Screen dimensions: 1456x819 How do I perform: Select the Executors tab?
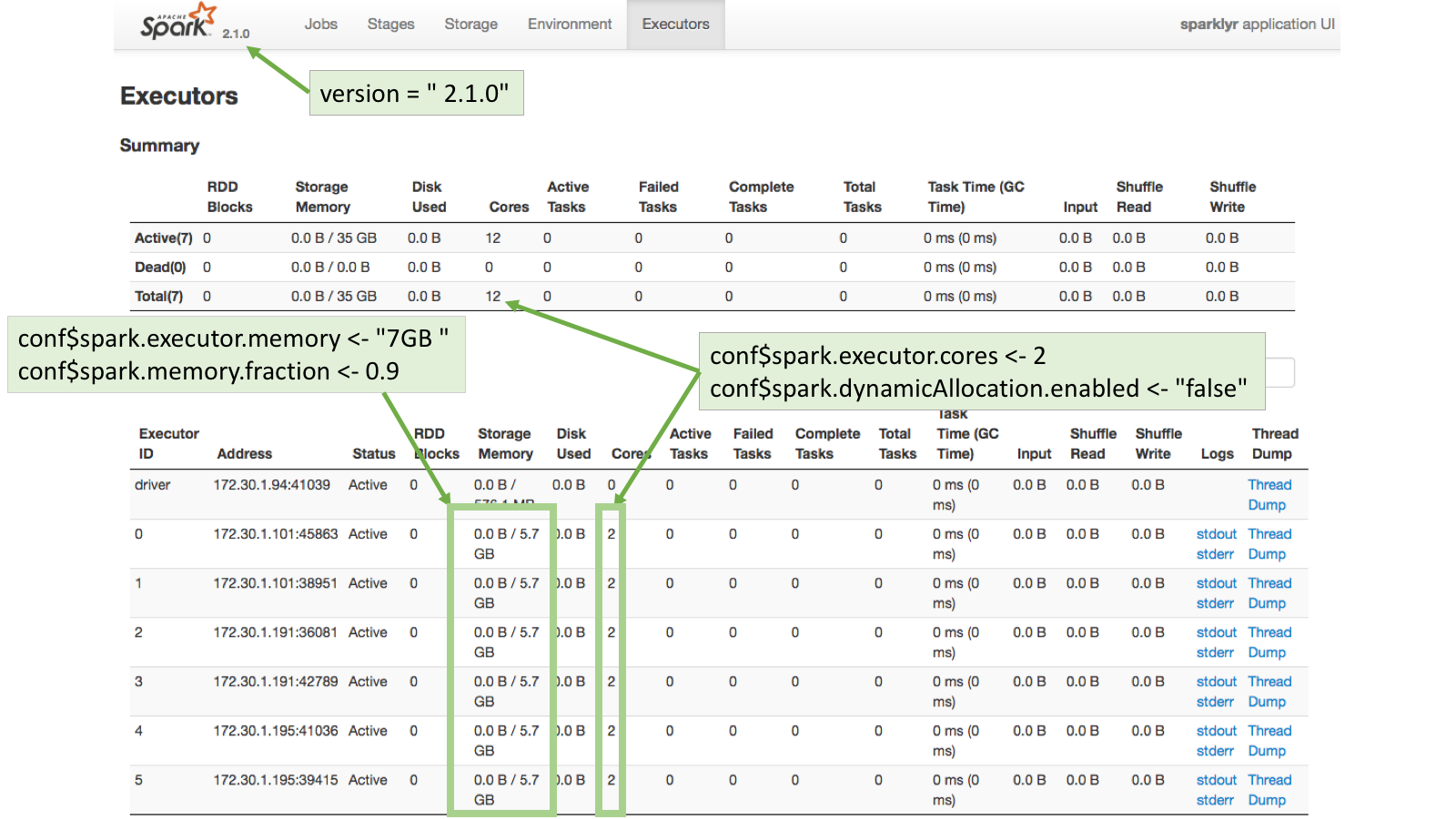click(675, 25)
